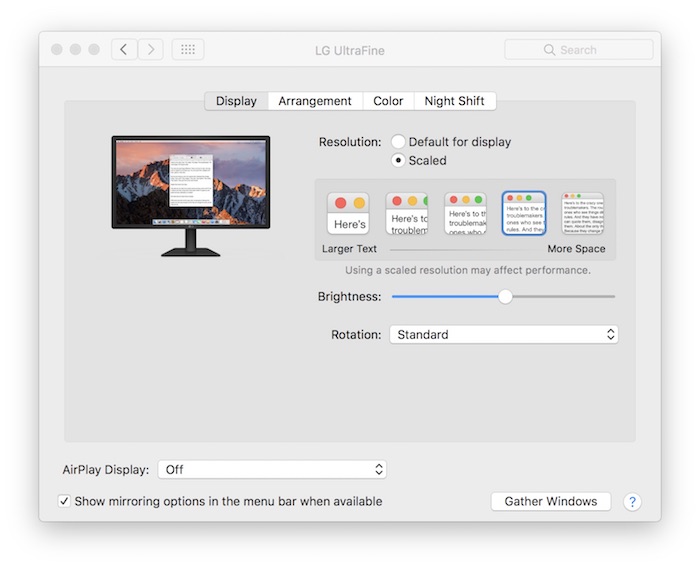Click the Gather Windows button
The height and width of the screenshot is (568, 700).
tap(550, 501)
